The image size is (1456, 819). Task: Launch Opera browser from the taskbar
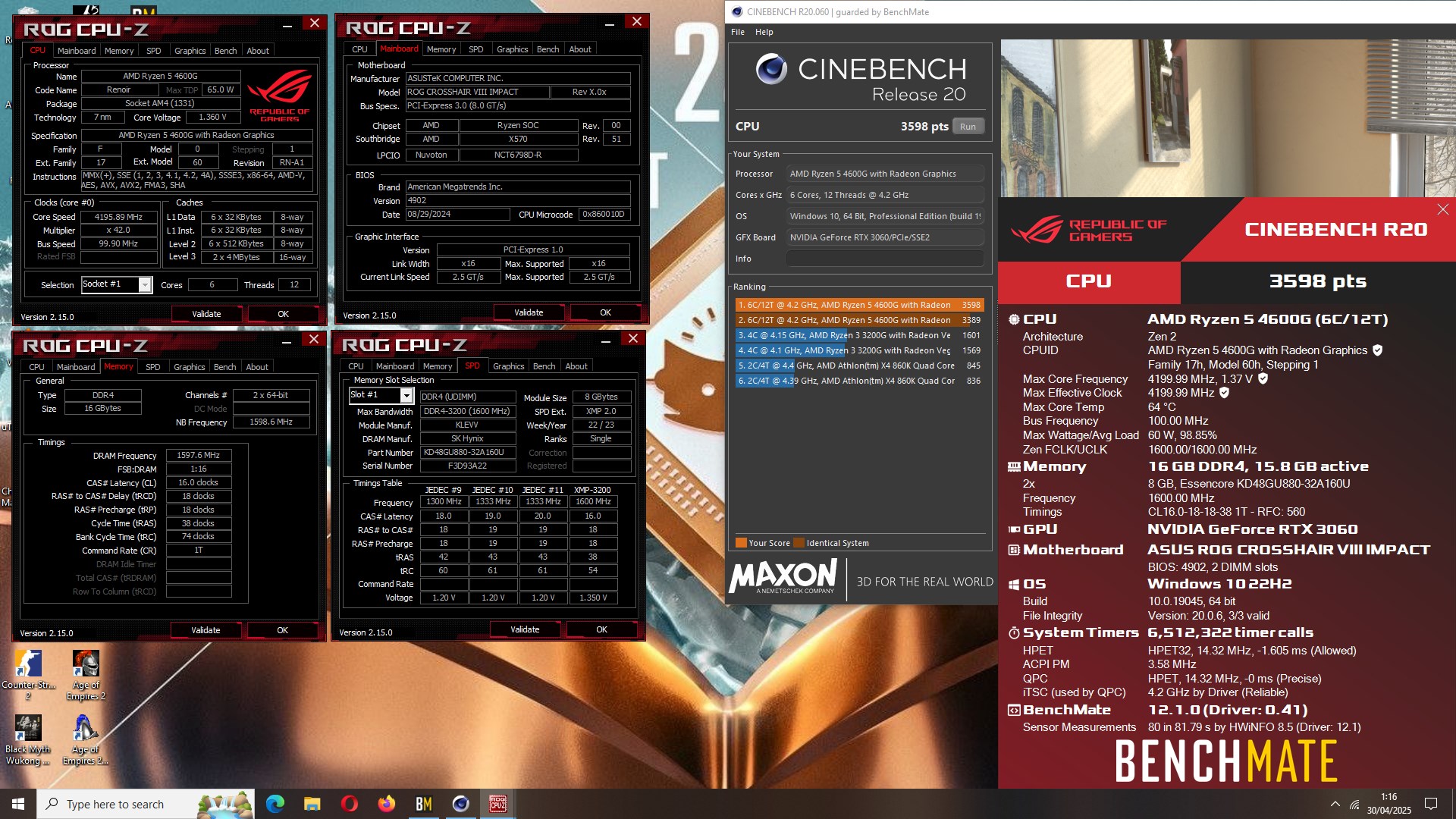[x=350, y=804]
